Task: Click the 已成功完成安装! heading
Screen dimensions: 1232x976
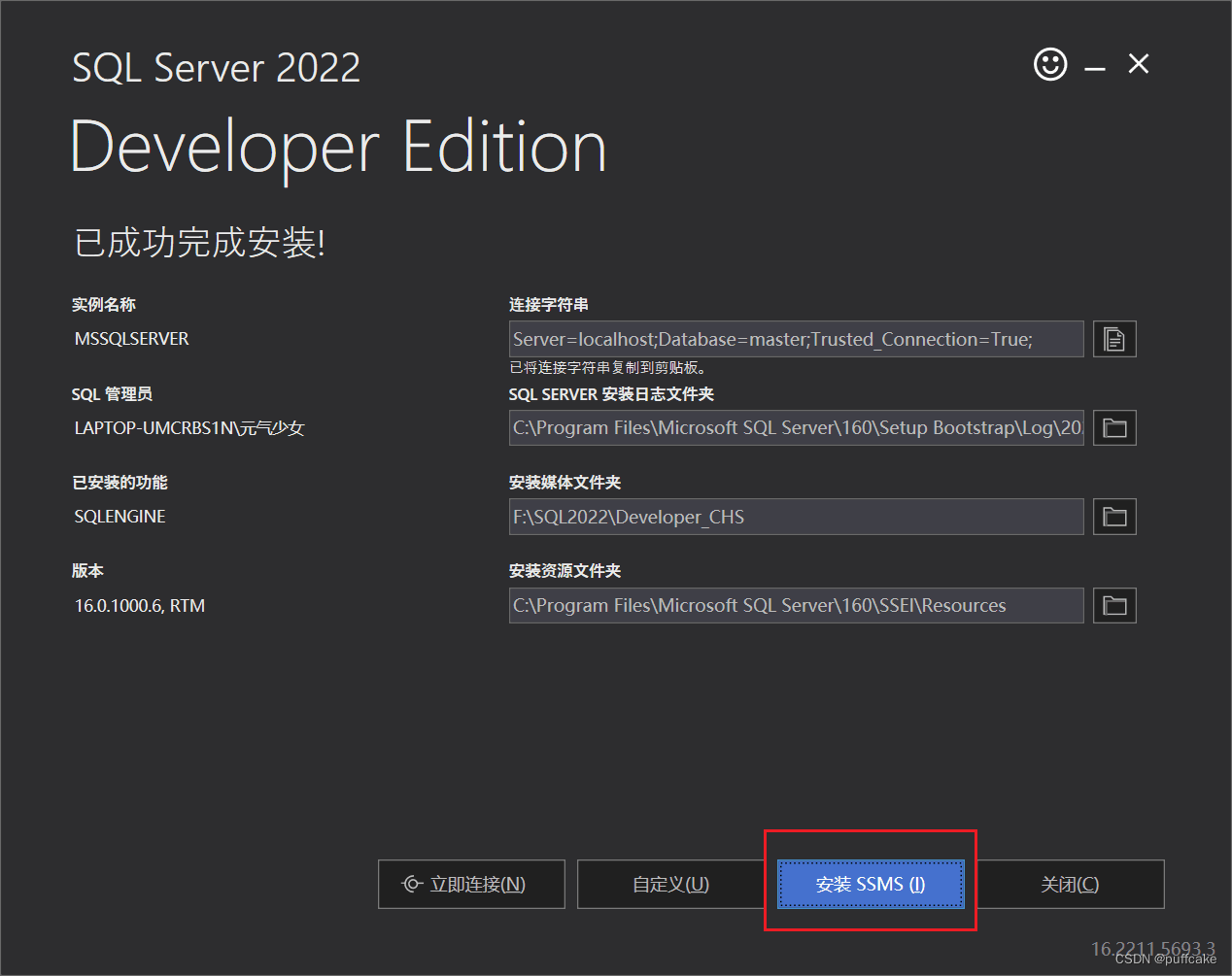Action: point(199,243)
